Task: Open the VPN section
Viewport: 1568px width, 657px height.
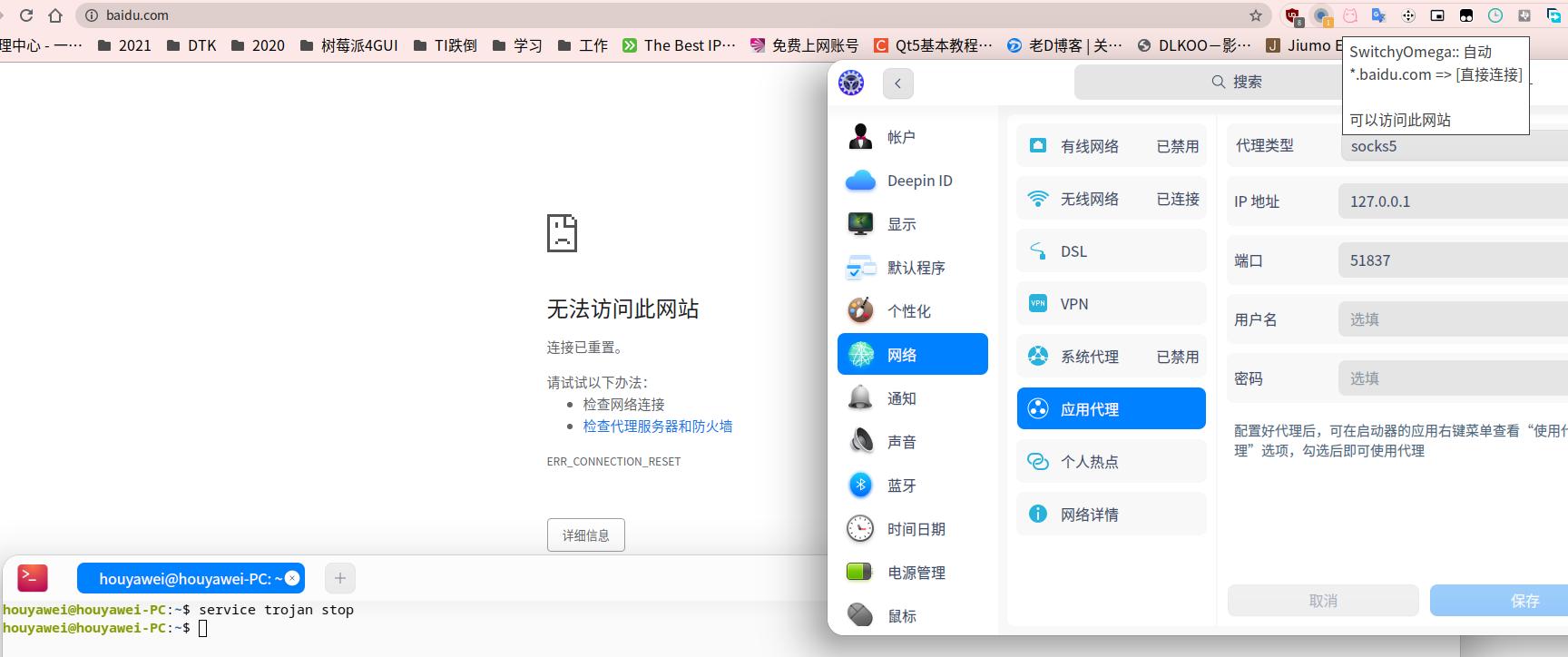Action: [x=1112, y=304]
